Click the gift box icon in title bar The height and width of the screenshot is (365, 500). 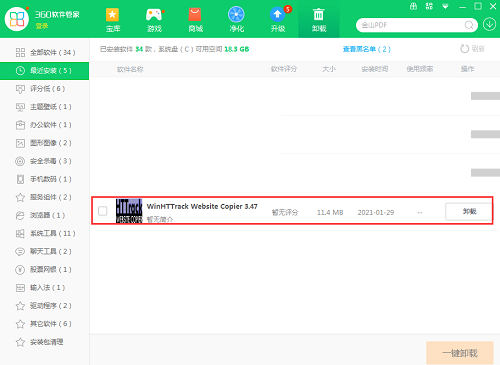click(413, 6)
